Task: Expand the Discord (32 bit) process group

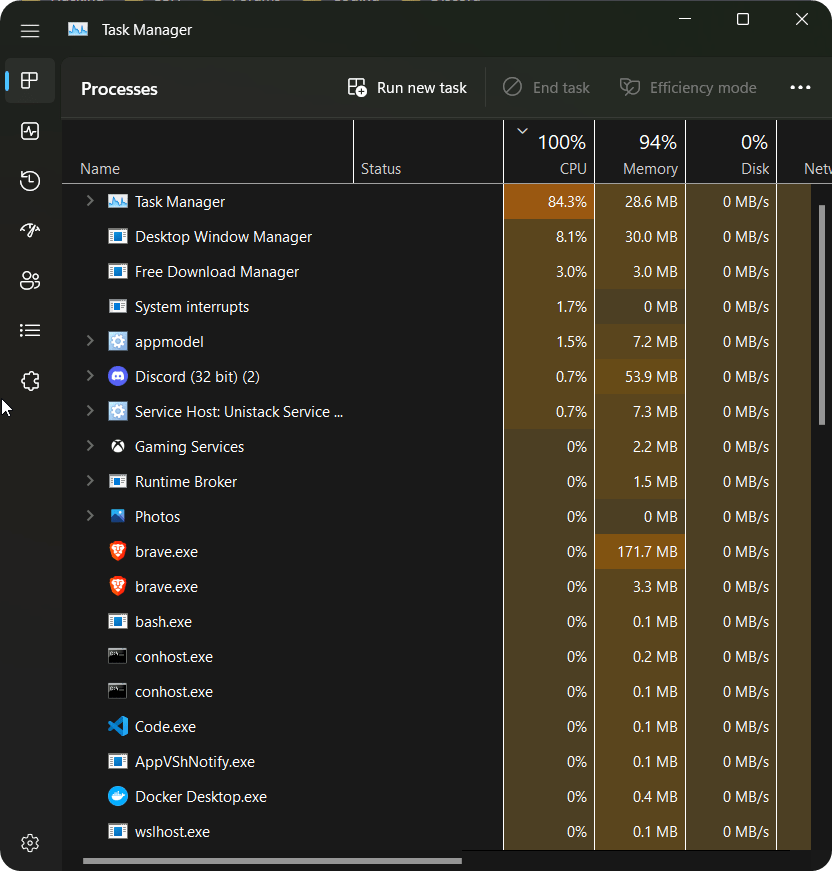Action: click(x=90, y=376)
